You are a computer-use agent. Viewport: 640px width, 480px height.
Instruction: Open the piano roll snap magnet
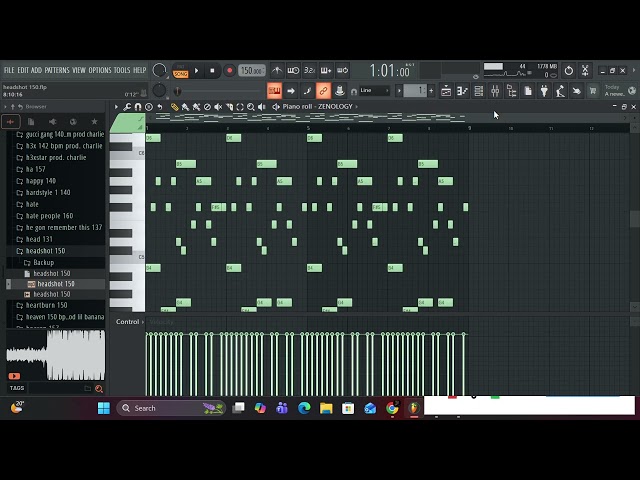click(138, 107)
